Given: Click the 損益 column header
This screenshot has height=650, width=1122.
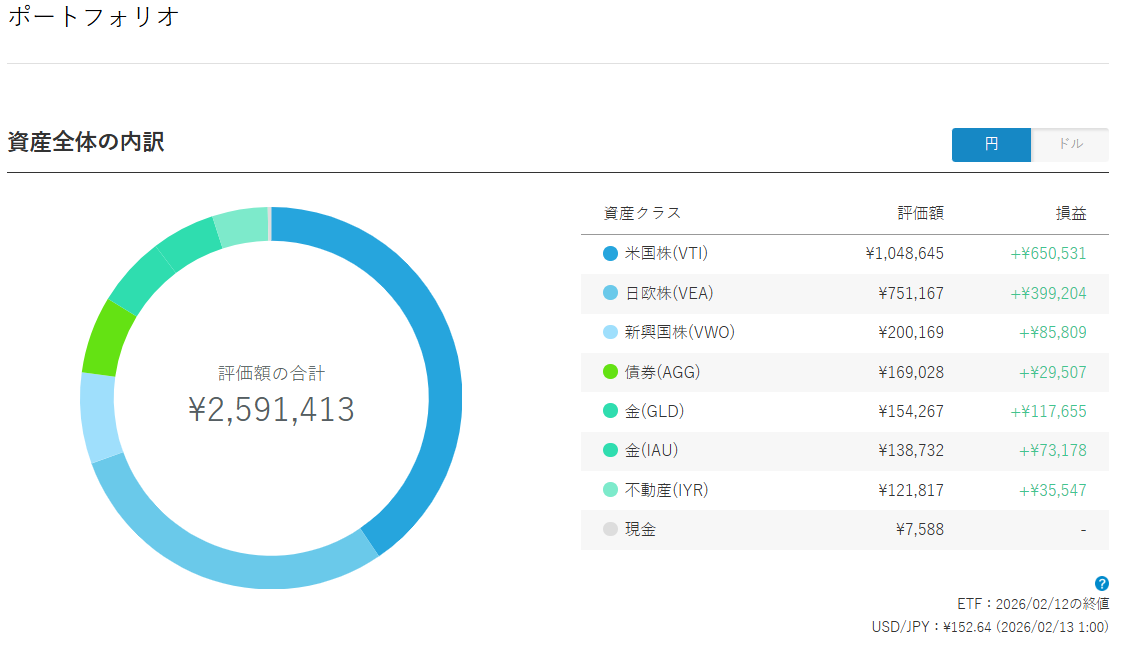Looking at the screenshot, I should coord(1071,213).
